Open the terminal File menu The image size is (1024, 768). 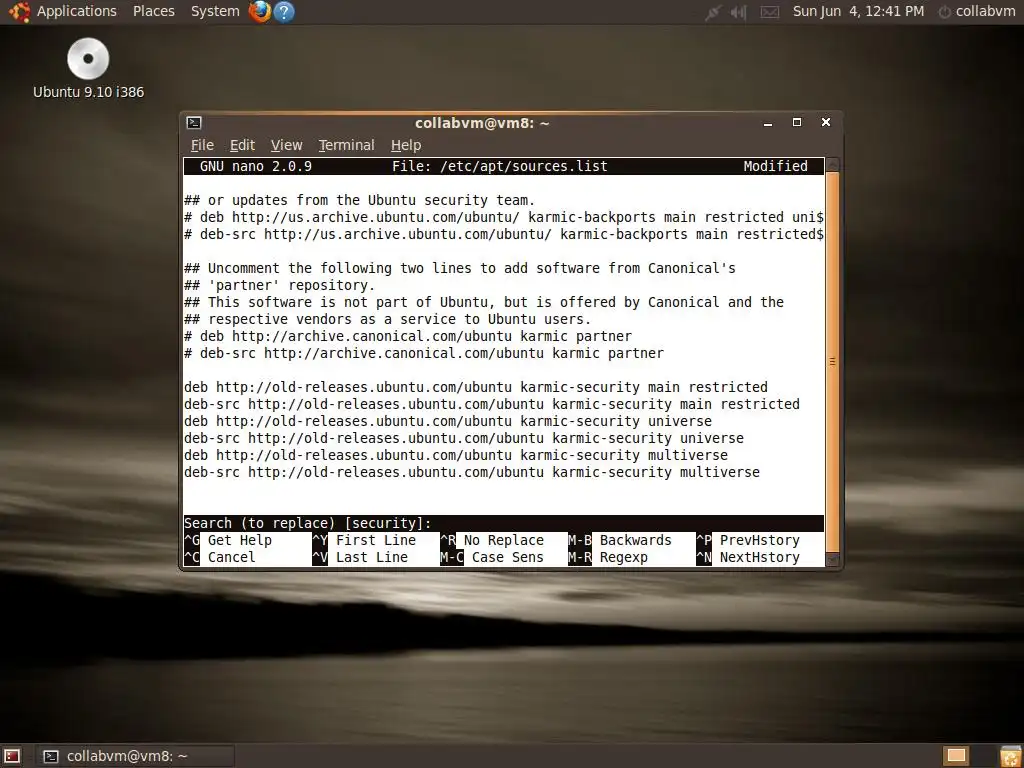point(202,145)
